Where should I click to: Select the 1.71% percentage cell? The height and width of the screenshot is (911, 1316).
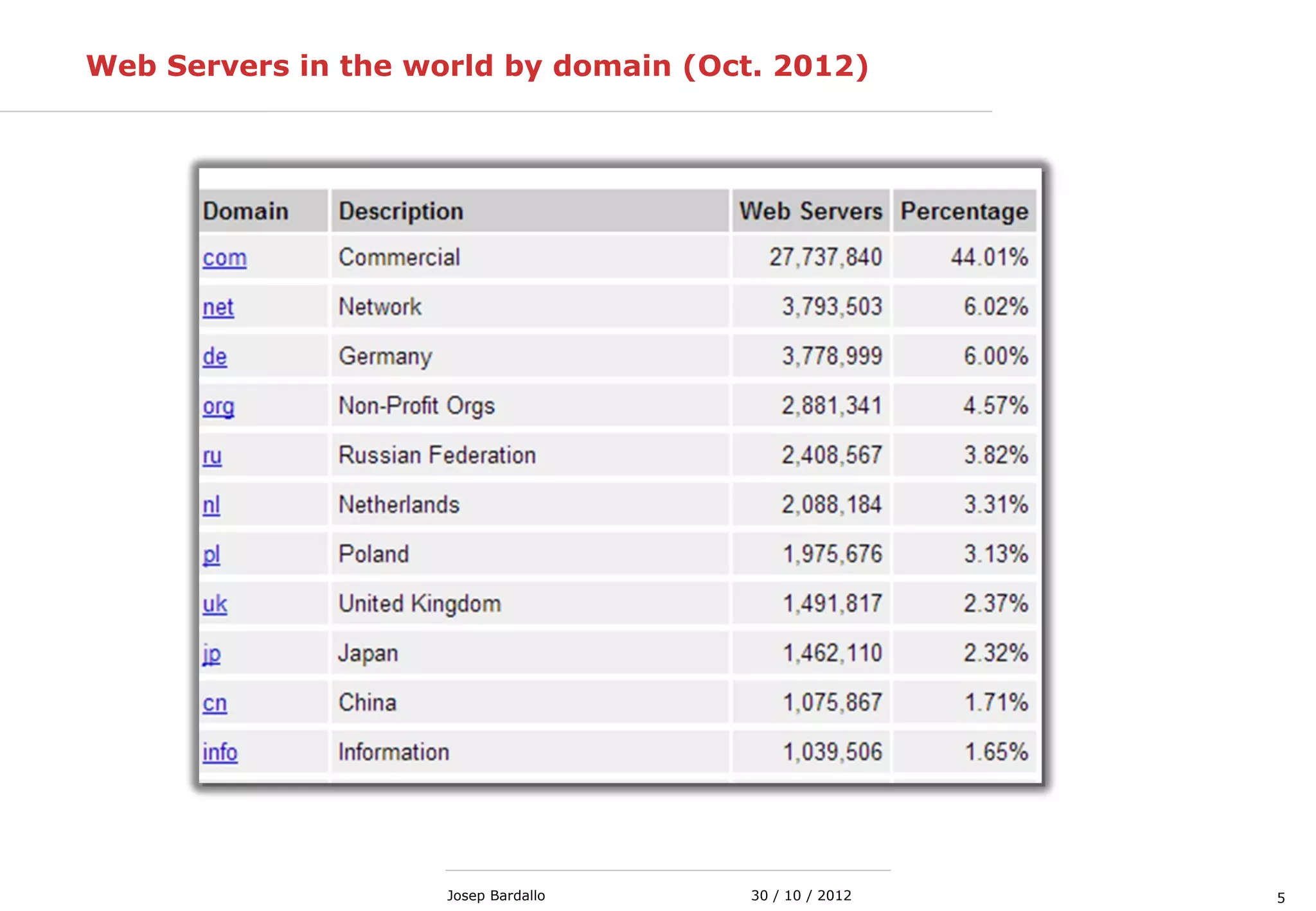click(x=965, y=702)
